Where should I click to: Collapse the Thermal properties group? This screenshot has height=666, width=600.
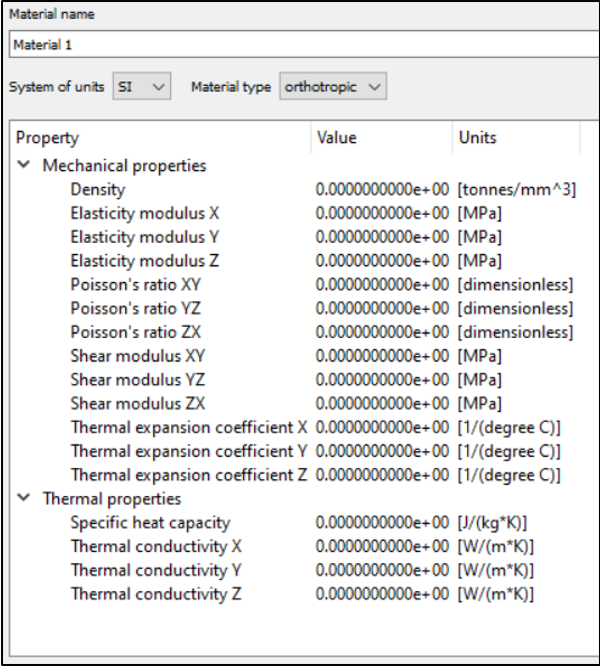point(24,498)
